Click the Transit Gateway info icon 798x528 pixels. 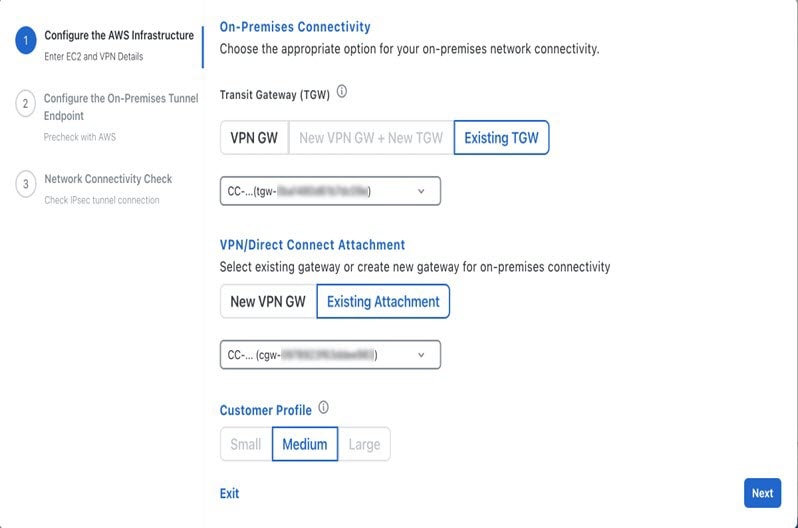(x=342, y=93)
